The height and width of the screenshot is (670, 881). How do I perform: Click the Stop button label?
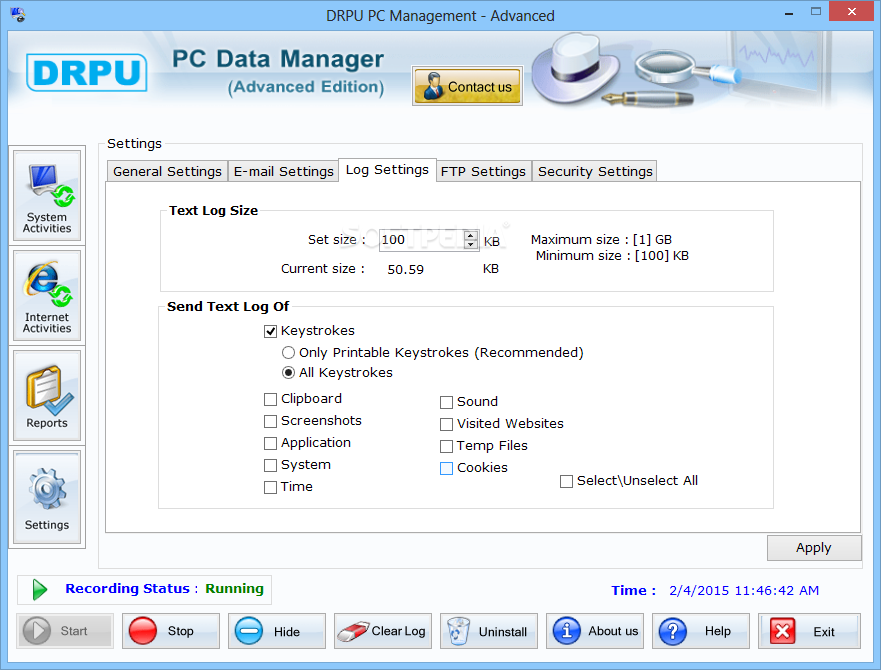point(180,631)
